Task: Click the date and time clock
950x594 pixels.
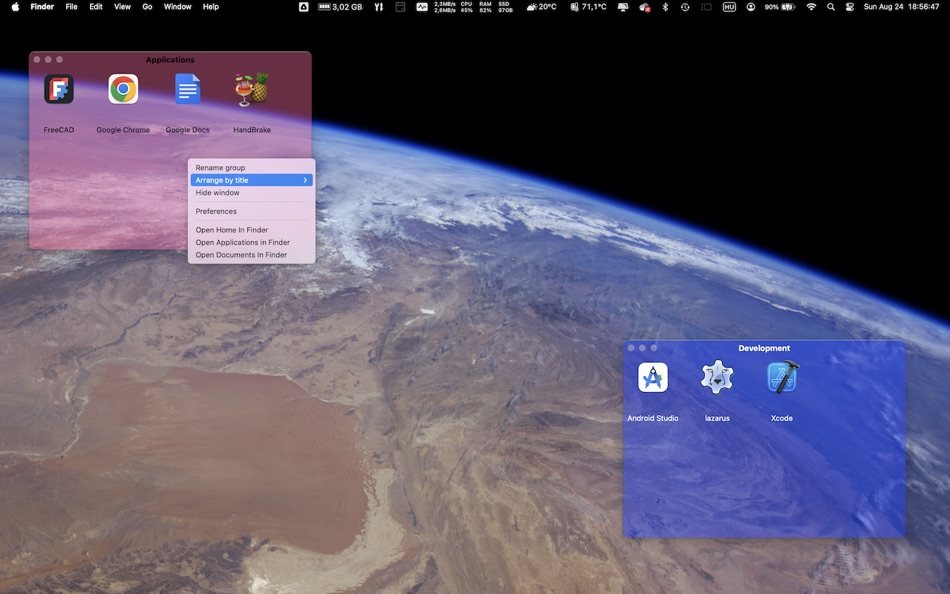Action: [x=902, y=7]
